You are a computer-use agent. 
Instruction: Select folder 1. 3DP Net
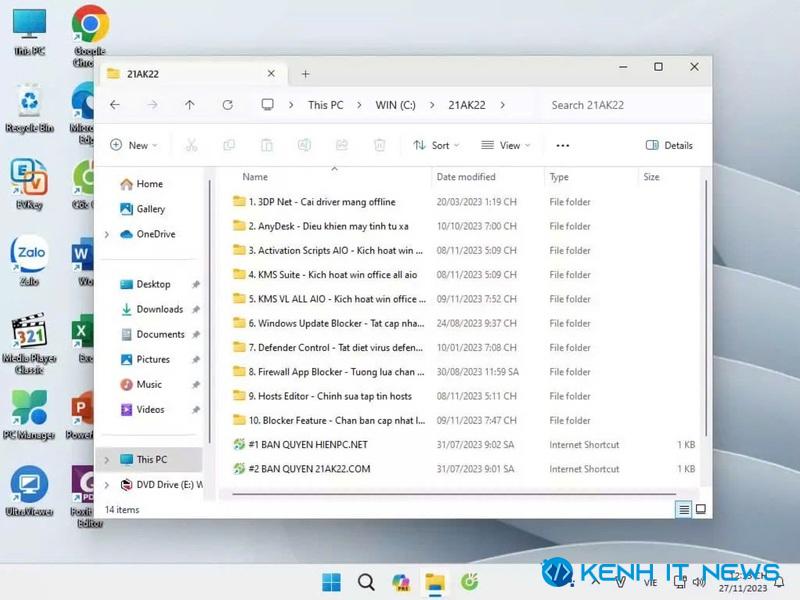[314, 202]
